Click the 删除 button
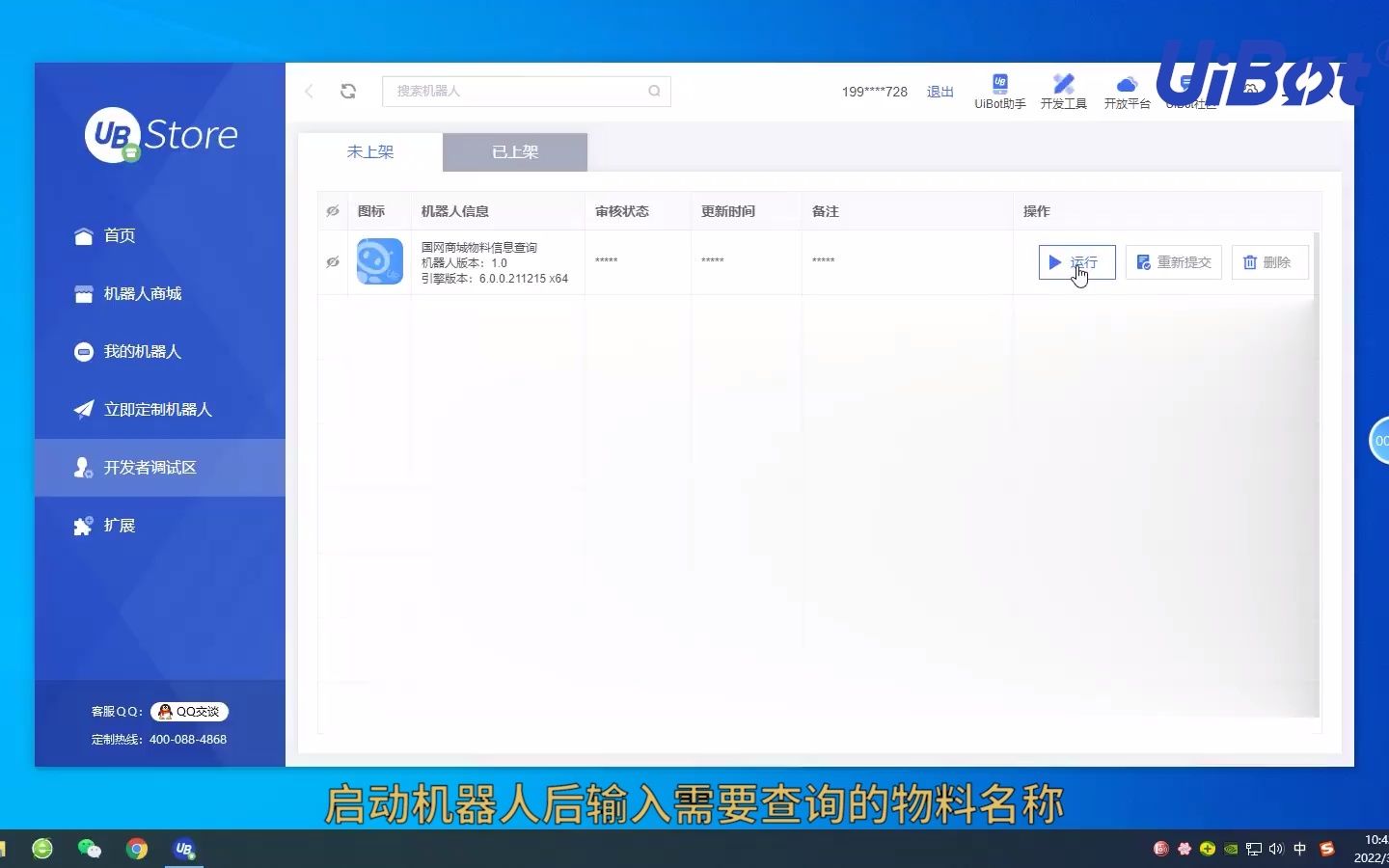The image size is (1389, 868). point(1269,262)
